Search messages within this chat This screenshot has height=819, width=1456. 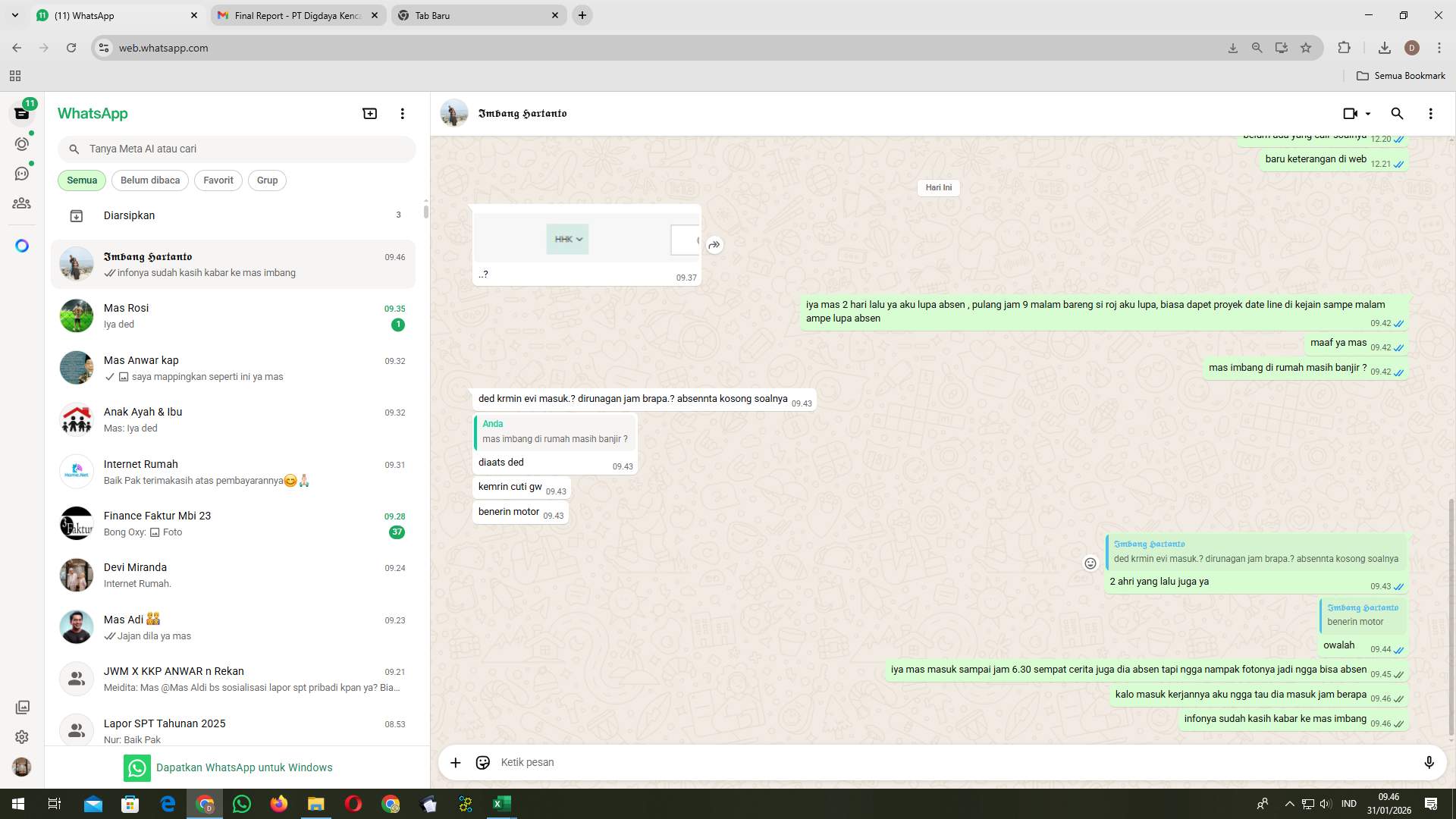[1398, 113]
